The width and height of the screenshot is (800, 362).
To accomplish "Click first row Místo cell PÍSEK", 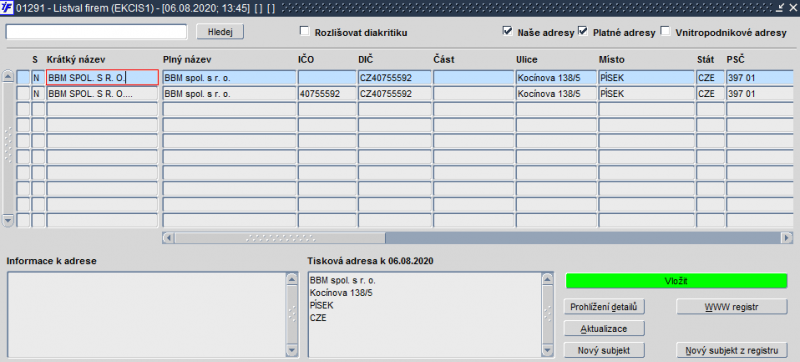I will [646, 78].
